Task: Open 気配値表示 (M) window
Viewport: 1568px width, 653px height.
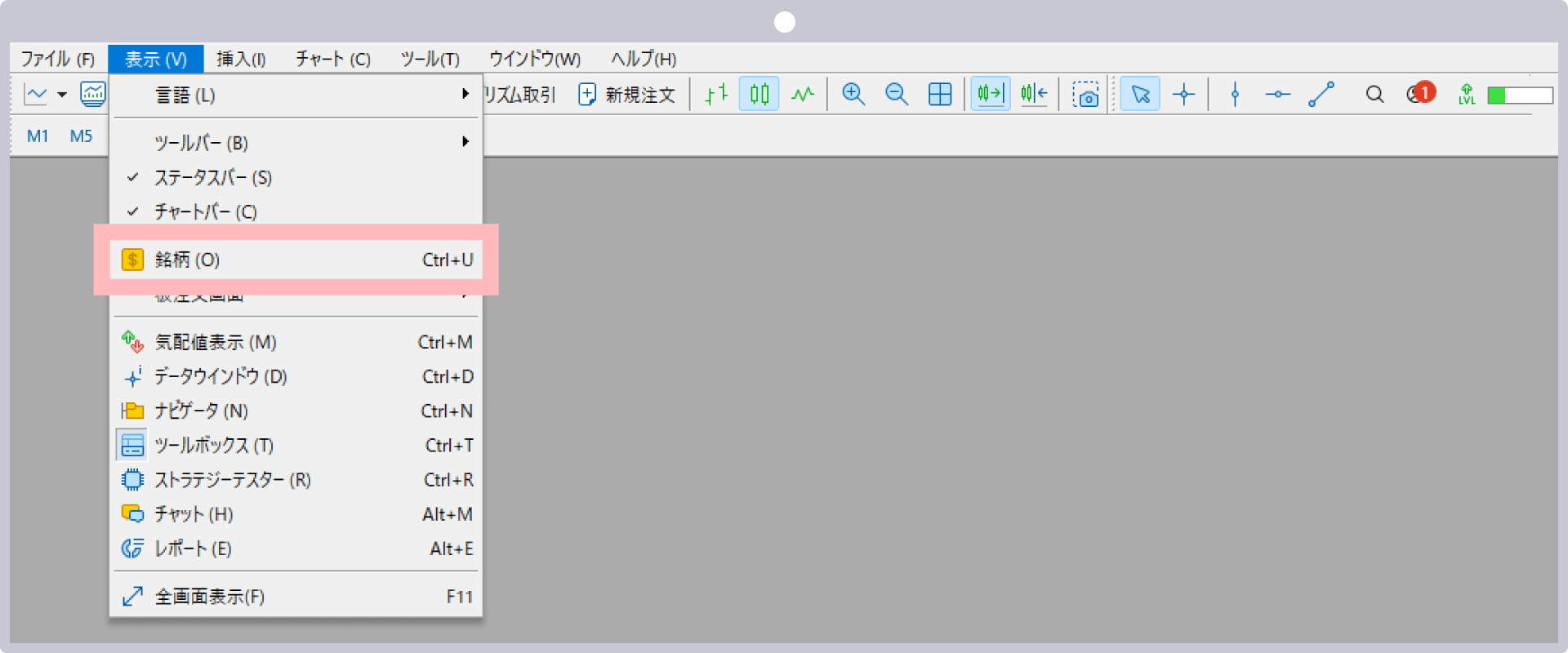Action: [x=296, y=342]
